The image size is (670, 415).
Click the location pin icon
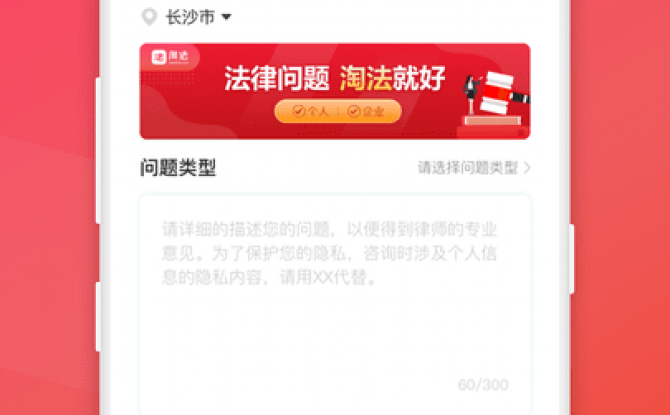[x=149, y=17]
